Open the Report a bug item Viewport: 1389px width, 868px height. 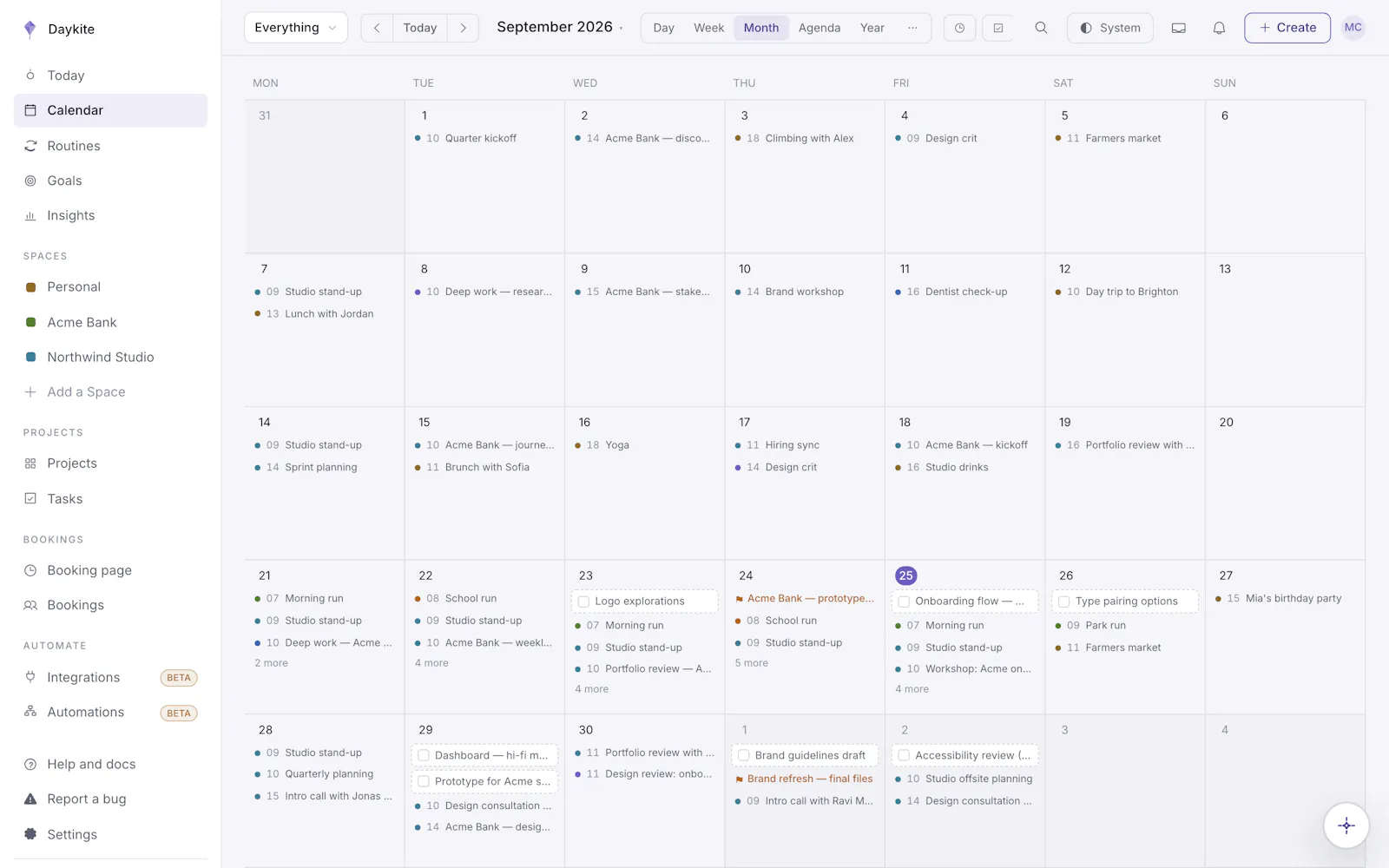[111, 799]
